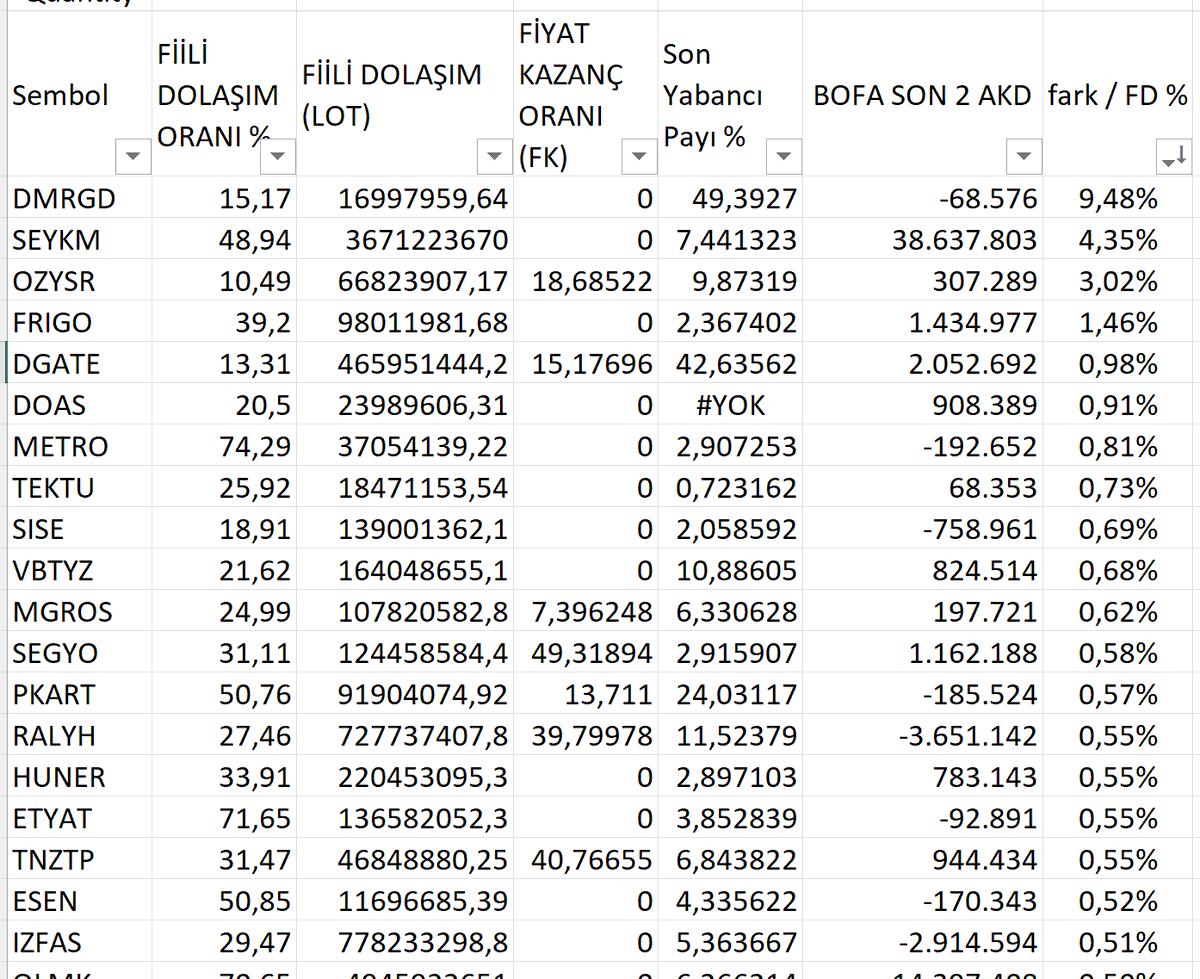
Task: Open the FİYAT KAZANÇ ORANI filter dropdown
Action: pyautogui.click(x=638, y=157)
